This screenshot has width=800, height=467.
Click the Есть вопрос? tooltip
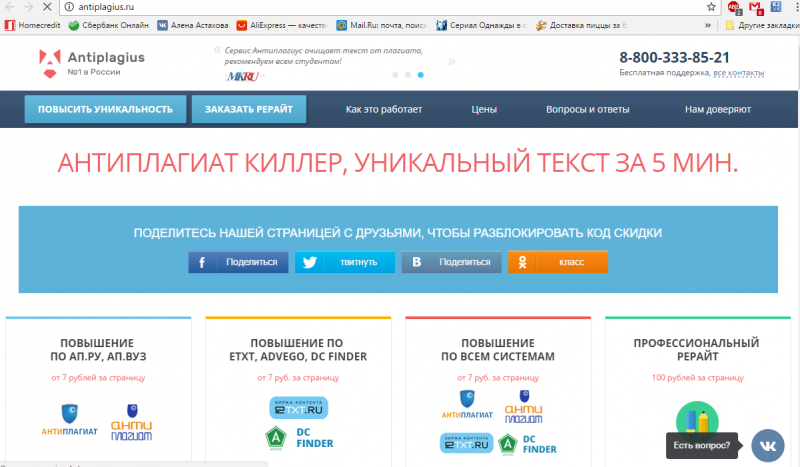pyautogui.click(x=702, y=446)
